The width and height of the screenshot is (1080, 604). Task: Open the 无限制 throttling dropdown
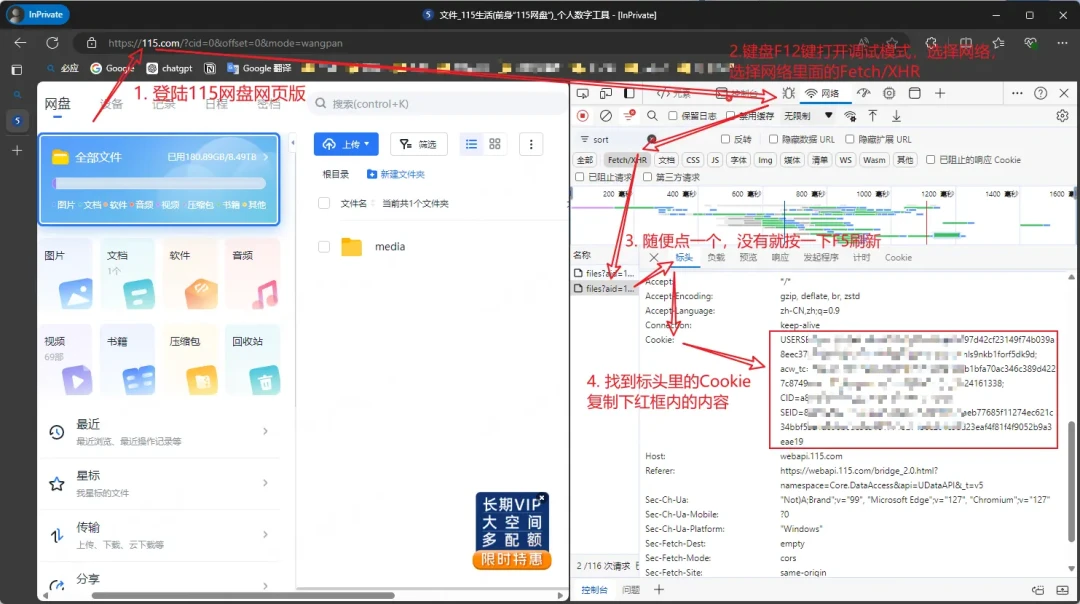coord(809,116)
